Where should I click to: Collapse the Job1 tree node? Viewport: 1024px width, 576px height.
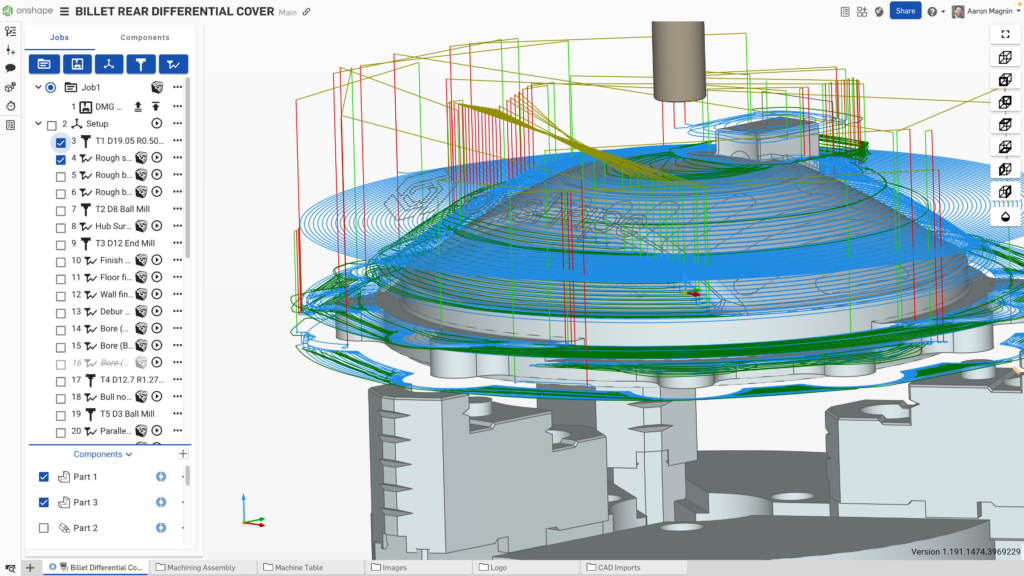tap(37, 87)
